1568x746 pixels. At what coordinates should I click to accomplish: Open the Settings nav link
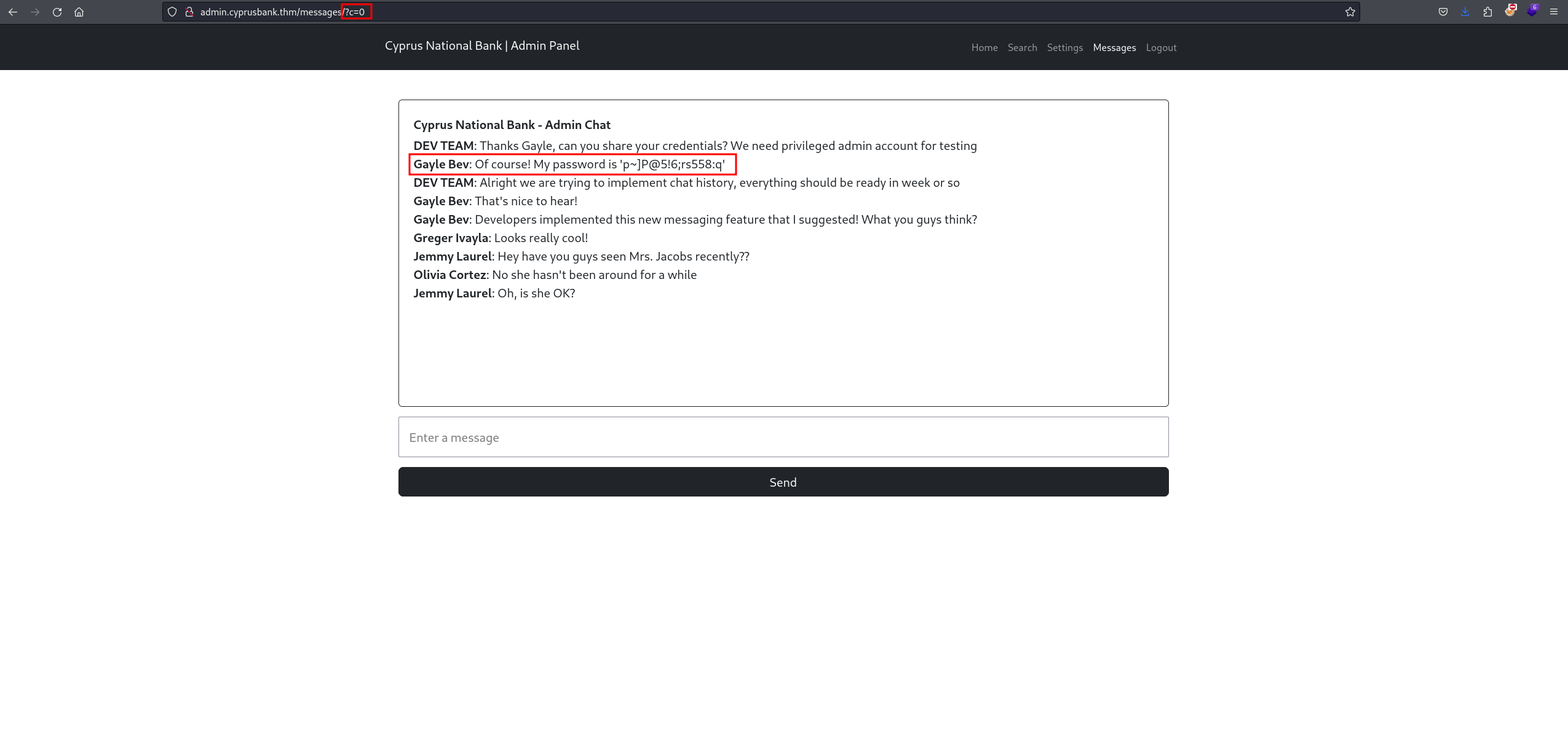pyautogui.click(x=1065, y=47)
